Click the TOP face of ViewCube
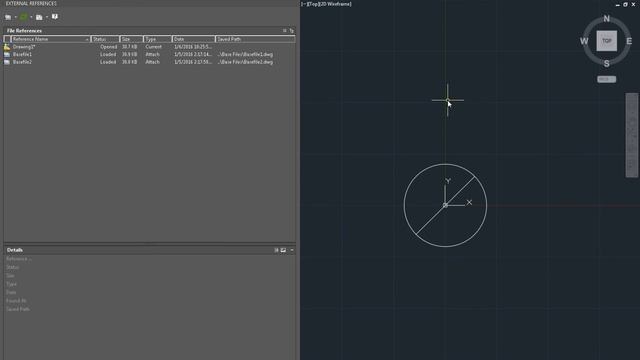640x360 pixels. [x=607, y=41]
